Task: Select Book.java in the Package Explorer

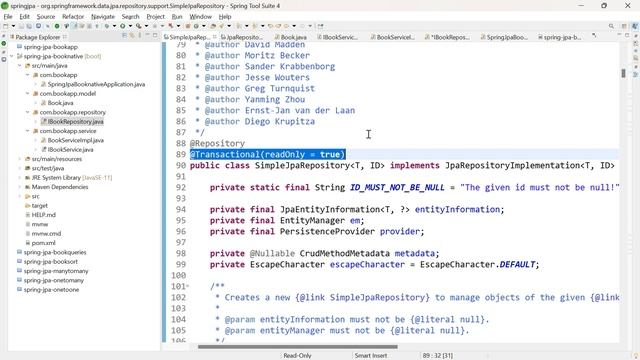Action: pyautogui.click(x=60, y=103)
